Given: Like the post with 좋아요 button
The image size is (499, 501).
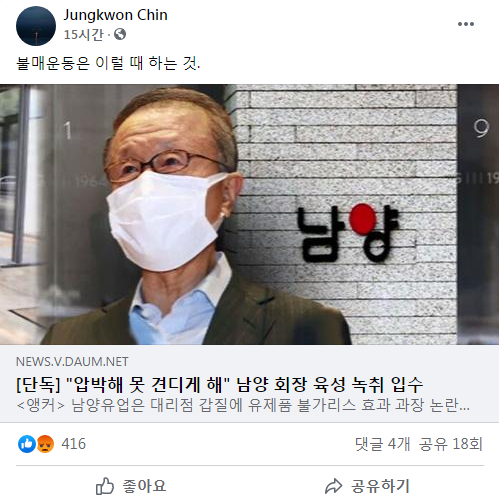Looking at the screenshot, I should 131,486.
